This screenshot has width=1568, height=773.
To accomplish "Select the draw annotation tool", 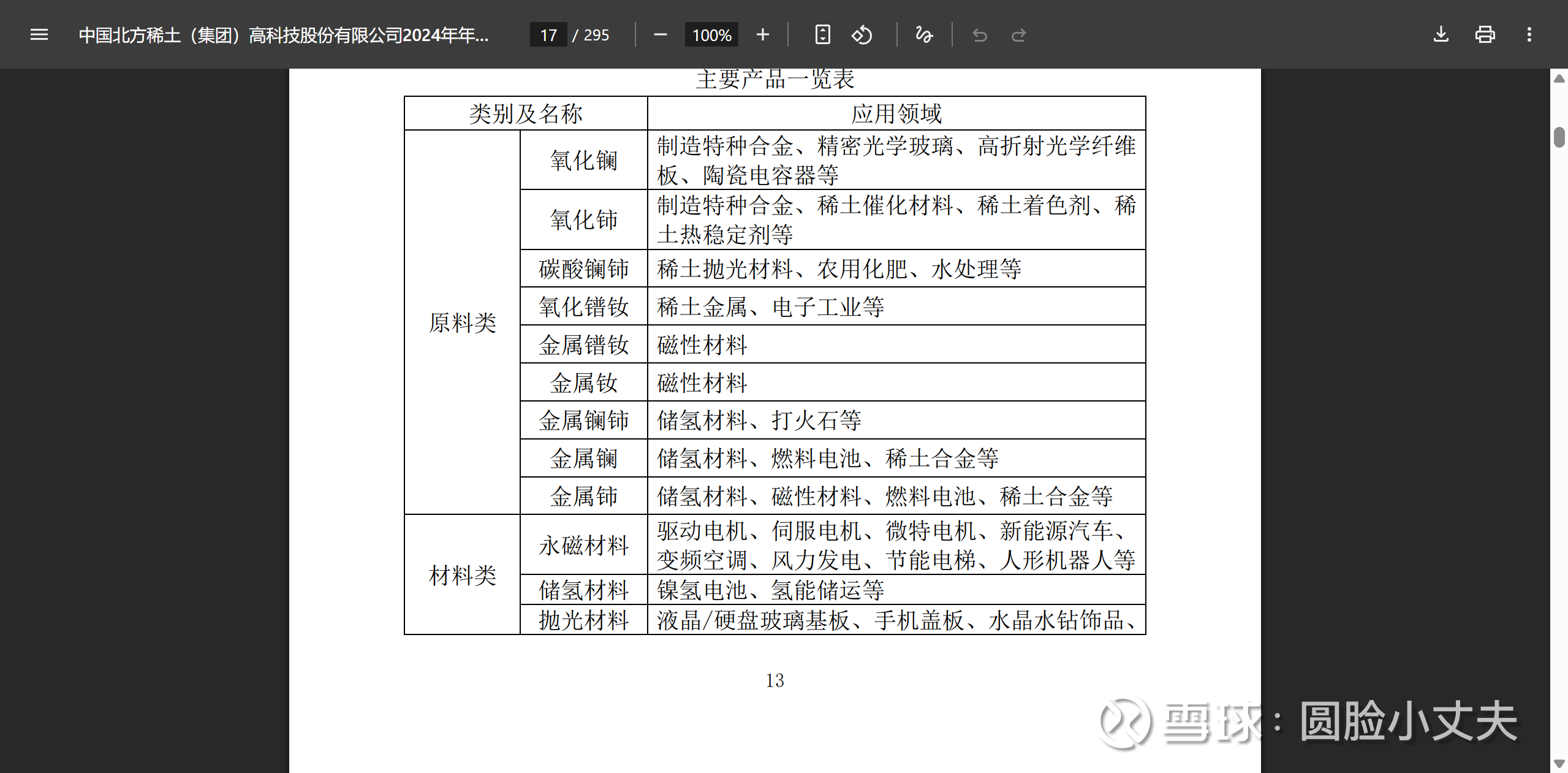I will pos(923,35).
